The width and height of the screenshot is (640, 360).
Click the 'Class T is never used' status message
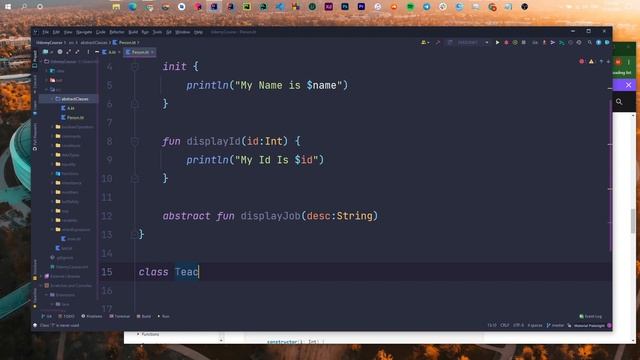tap(60, 325)
